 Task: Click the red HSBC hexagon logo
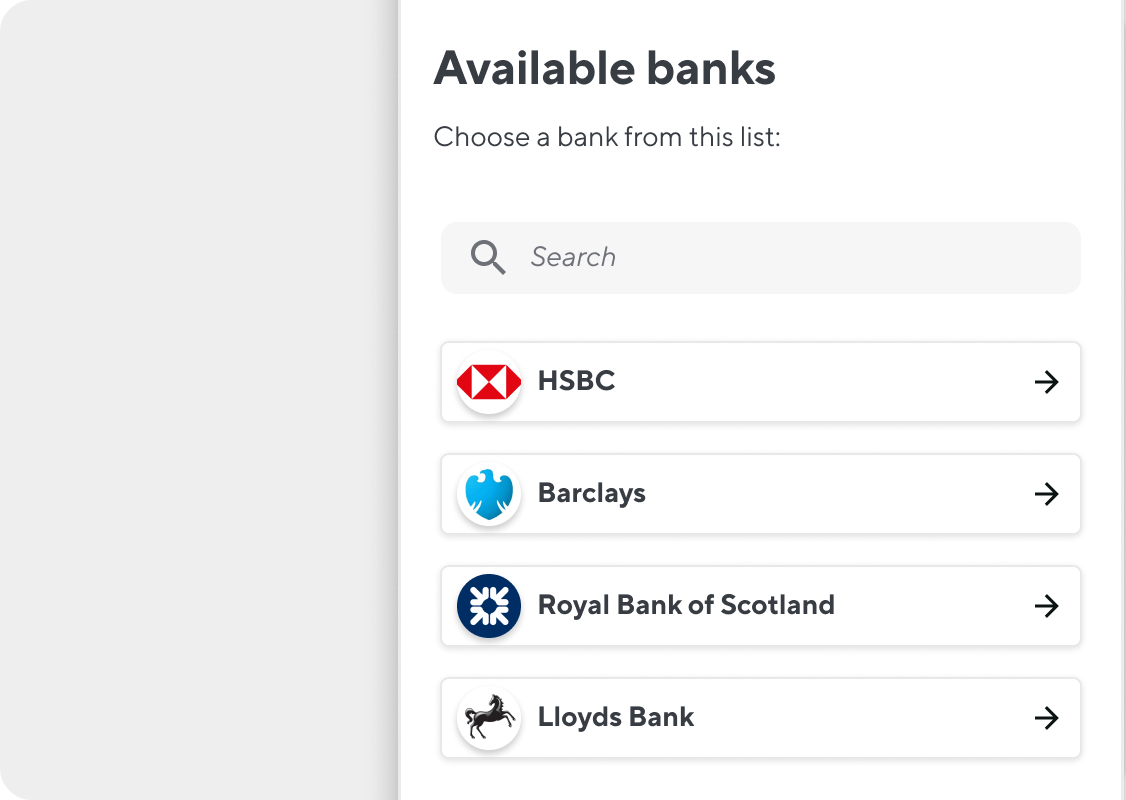click(489, 382)
